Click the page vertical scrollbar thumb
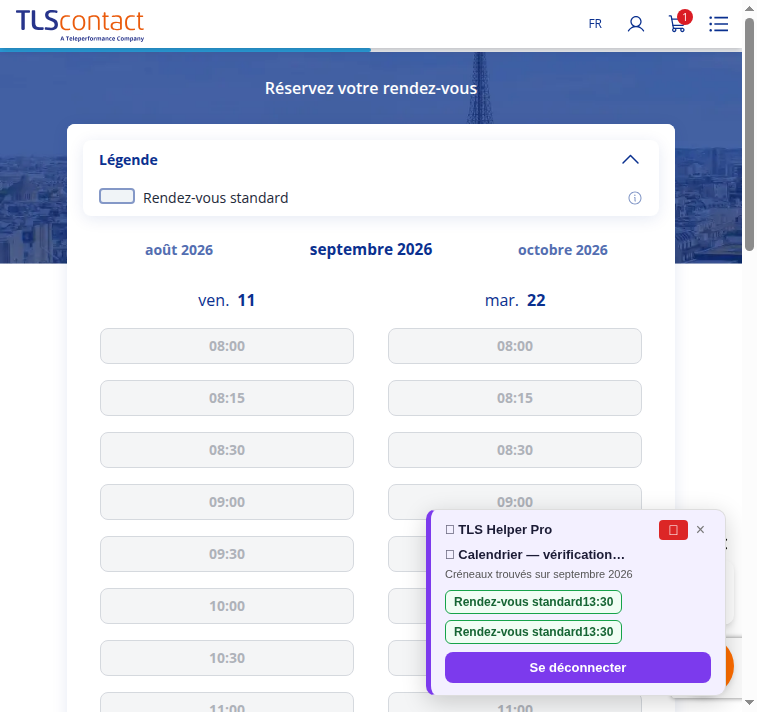The image size is (757, 712). pyautogui.click(x=749, y=134)
